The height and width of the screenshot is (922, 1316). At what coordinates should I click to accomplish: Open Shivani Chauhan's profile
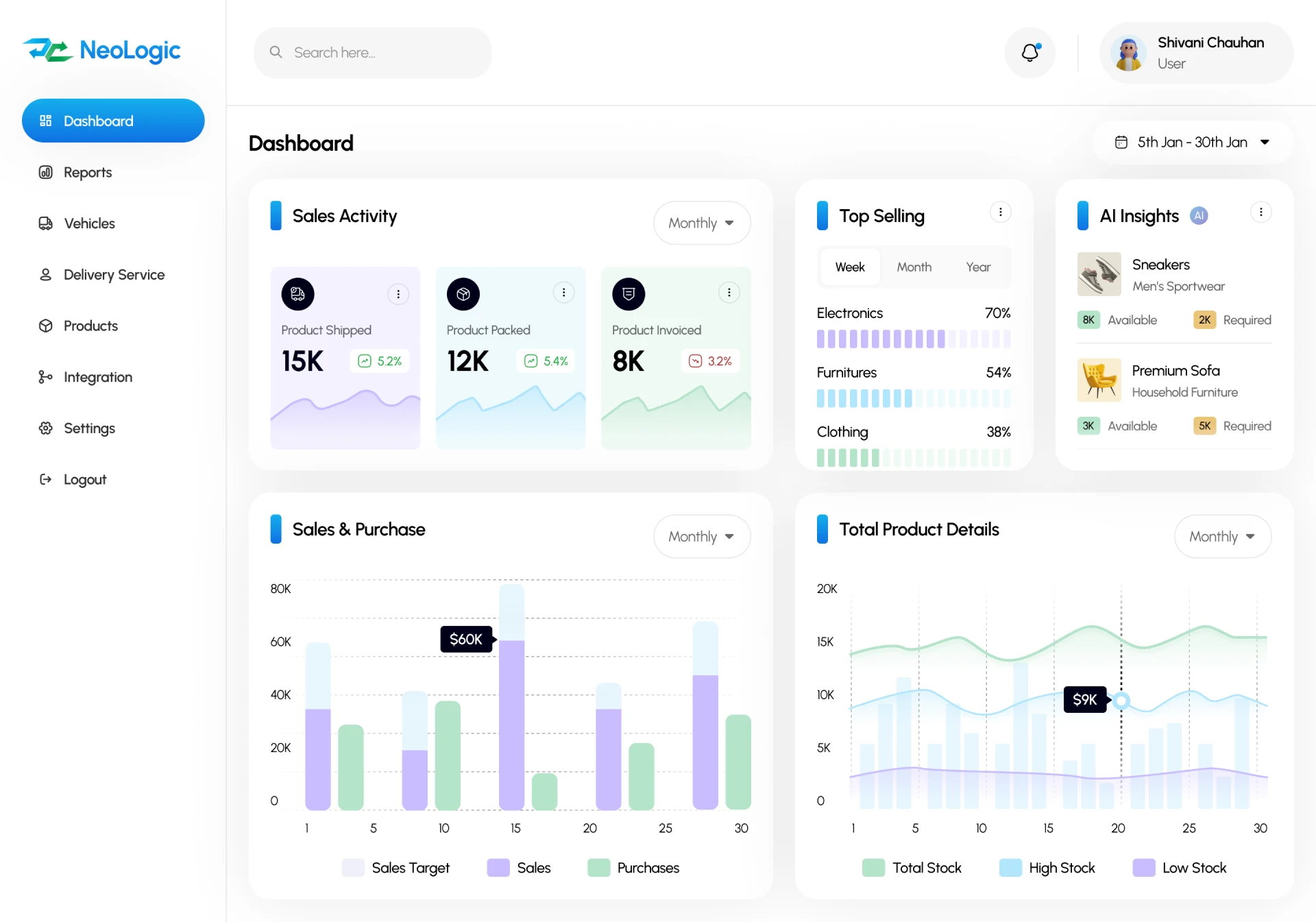(1195, 52)
